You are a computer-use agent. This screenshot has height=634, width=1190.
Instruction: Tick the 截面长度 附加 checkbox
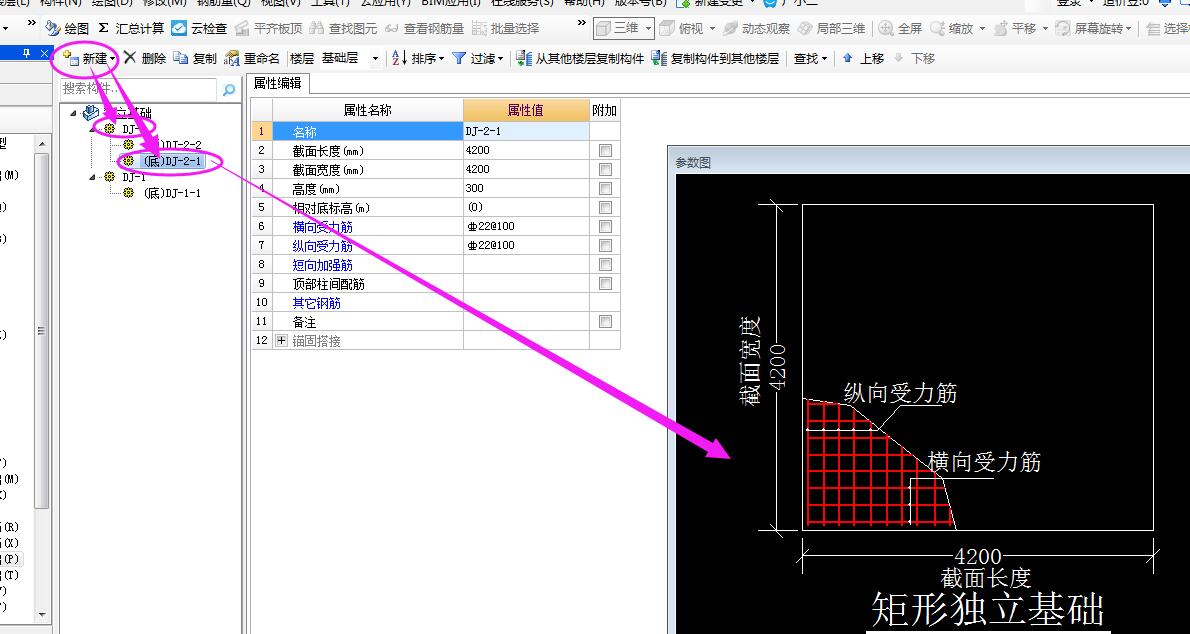[x=605, y=150]
